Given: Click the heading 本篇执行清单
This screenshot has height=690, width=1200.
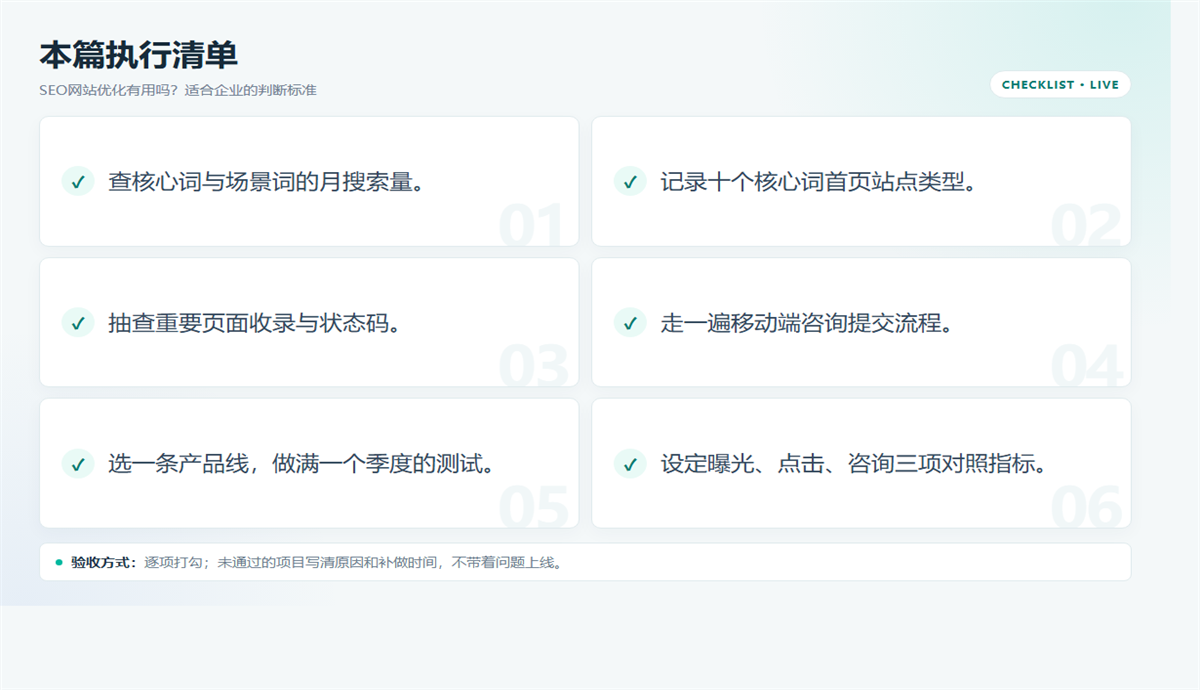Looking at the screenshot, I should pos(138,54).
